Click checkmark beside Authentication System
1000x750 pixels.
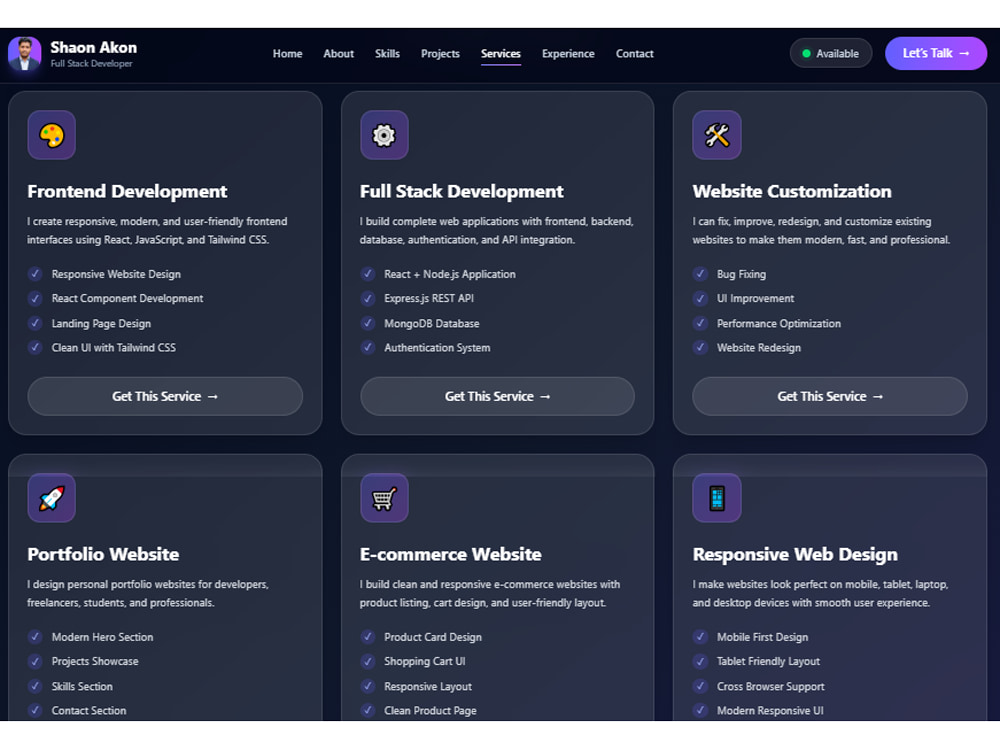coord(367,347)
